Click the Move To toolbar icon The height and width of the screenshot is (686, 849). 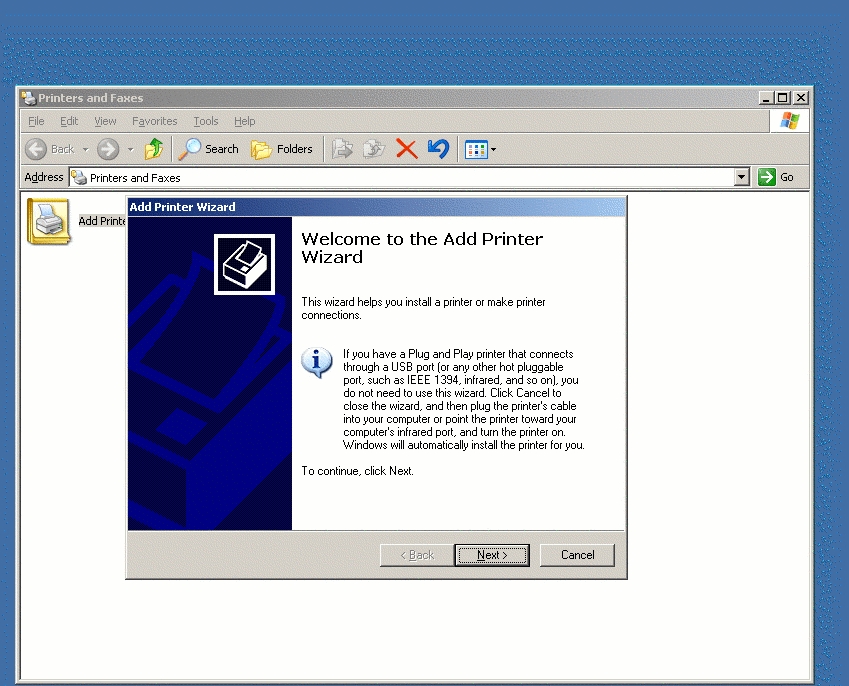343,149
